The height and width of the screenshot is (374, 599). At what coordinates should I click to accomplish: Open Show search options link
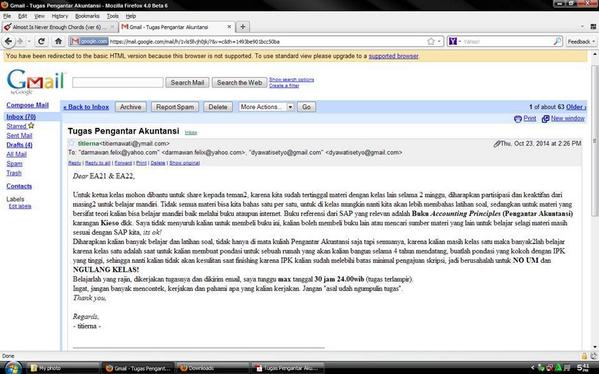(x=291, y=79)
